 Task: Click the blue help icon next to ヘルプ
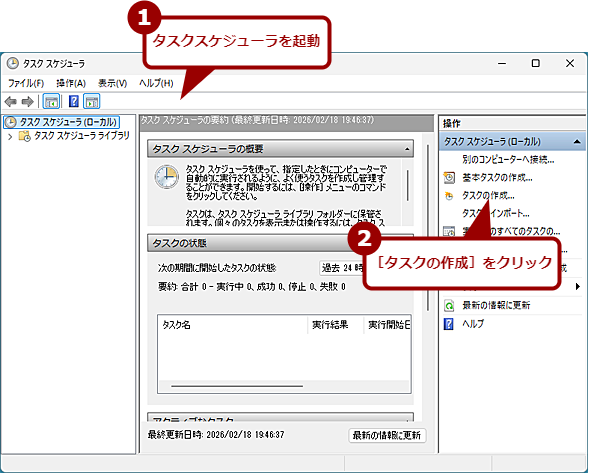click(x=449, y=324)
